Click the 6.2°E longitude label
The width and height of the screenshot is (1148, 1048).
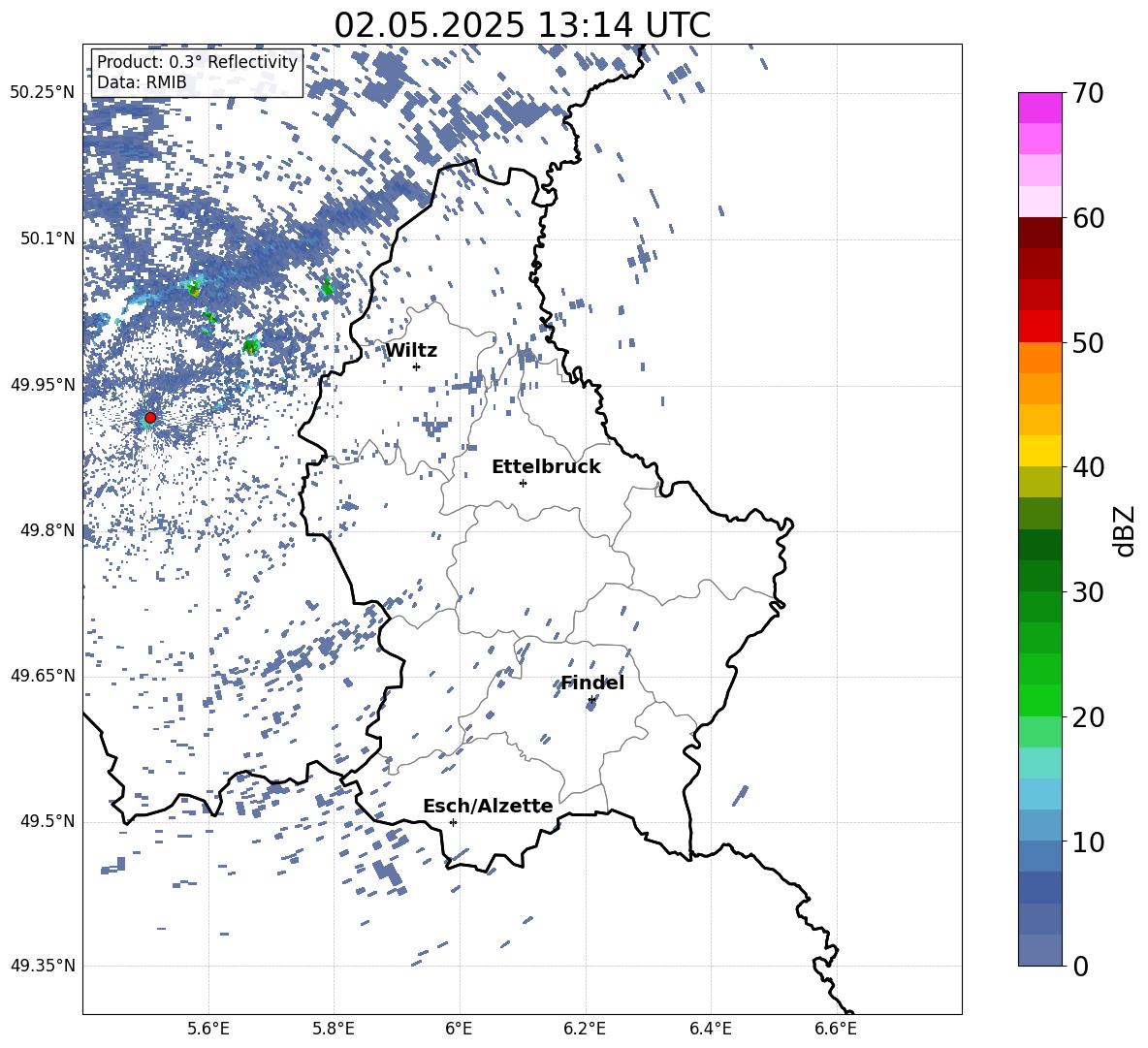coord(585,1029)
